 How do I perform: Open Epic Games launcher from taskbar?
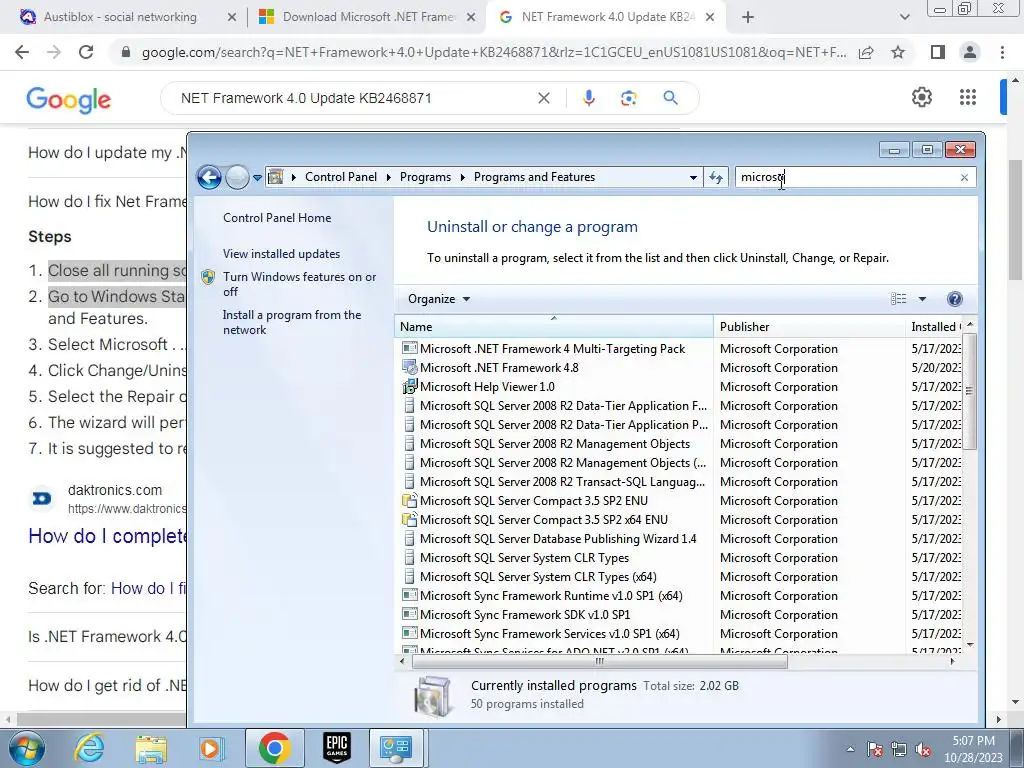pyautogui.click(x=337, y=748)
